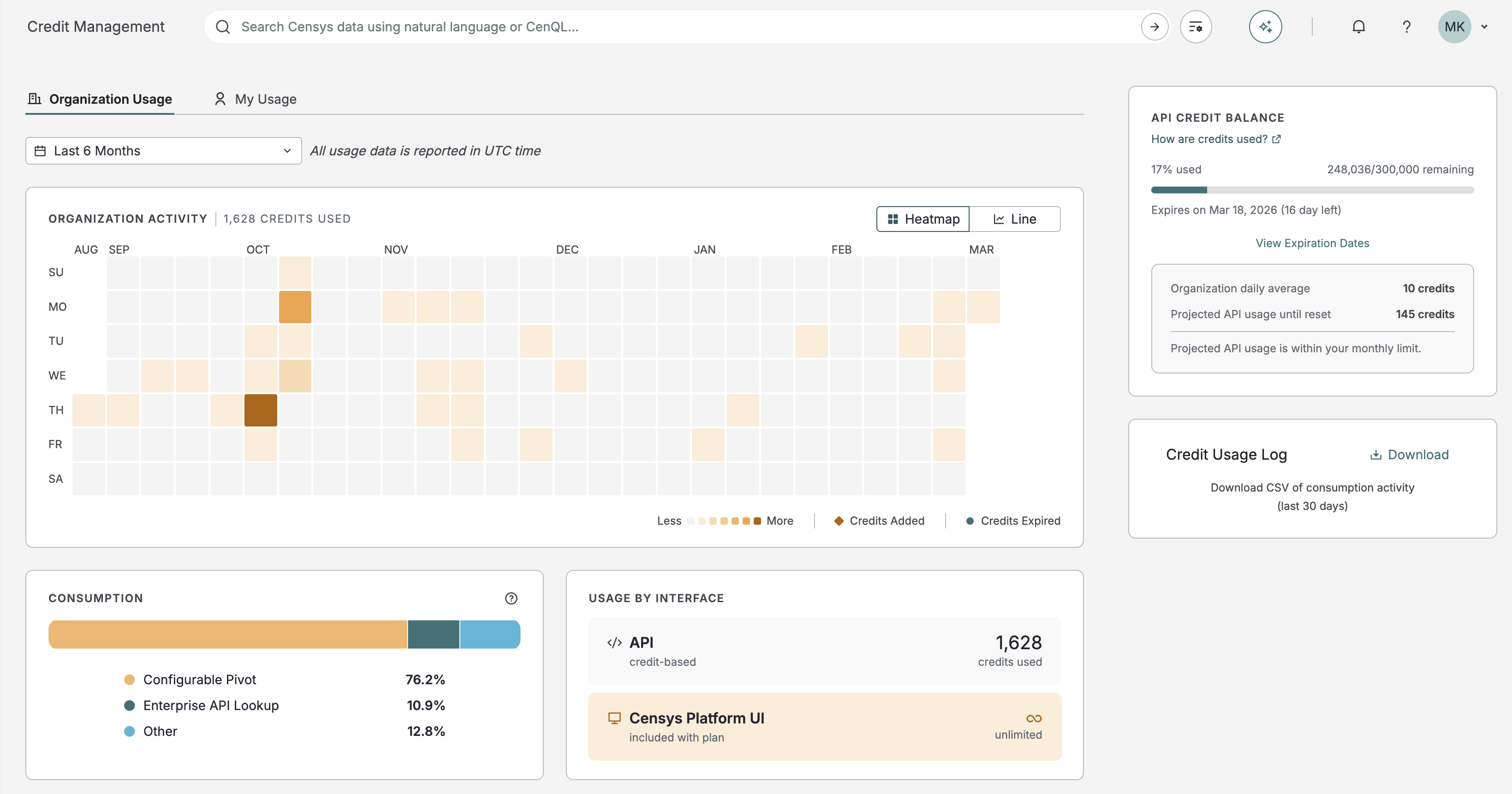Focus the Censys search input field

pyautogui.click(x=675, y=27)
